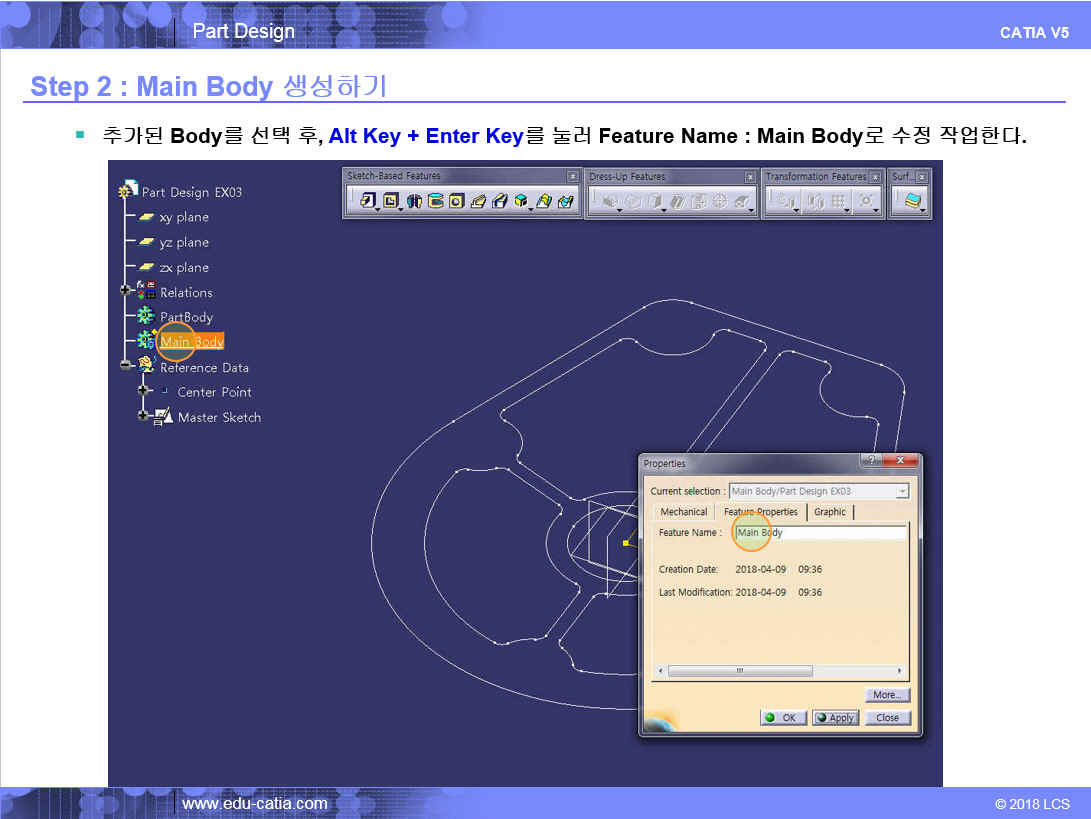
Task: Select Center Point label in tree
Action: [214, 392]
